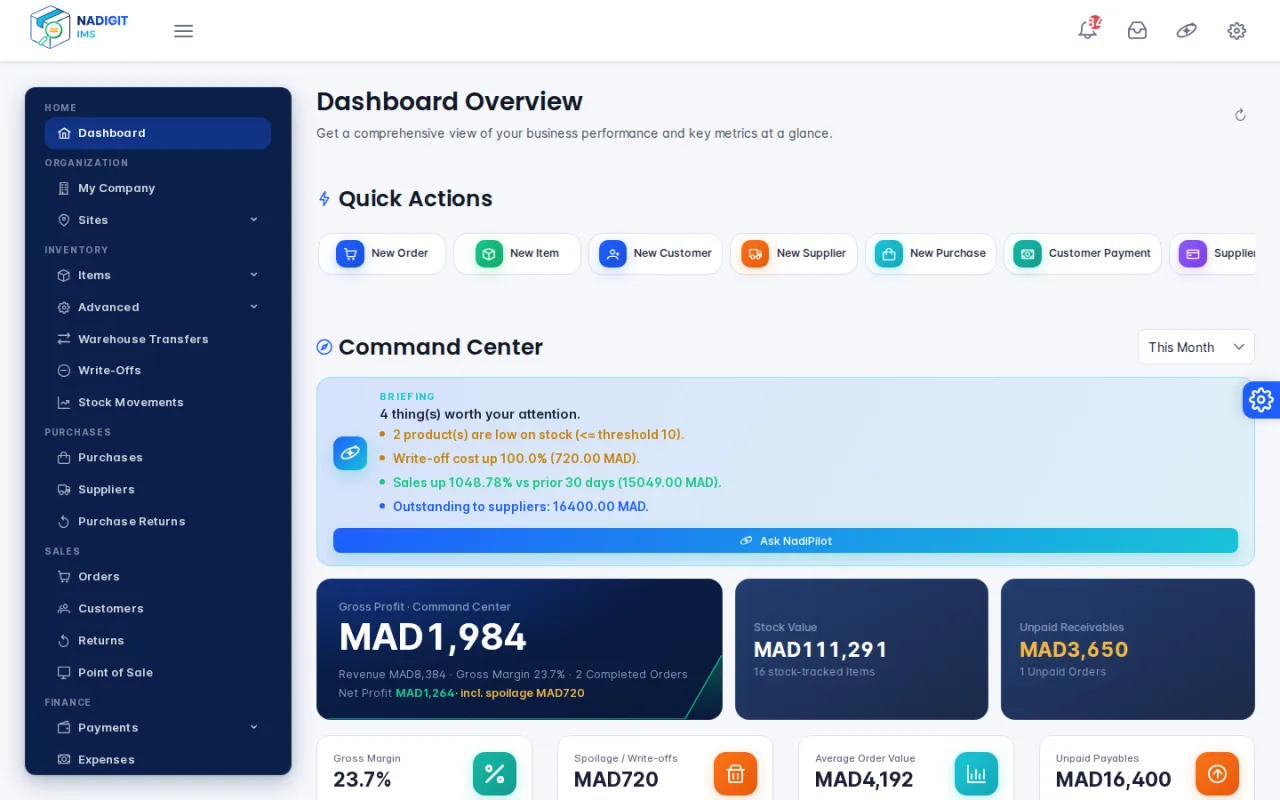This screenshot has width=1280, height=800.
Task: Open the notifications bell icon
Action: pyautogui.click(x=1088, y=30)
